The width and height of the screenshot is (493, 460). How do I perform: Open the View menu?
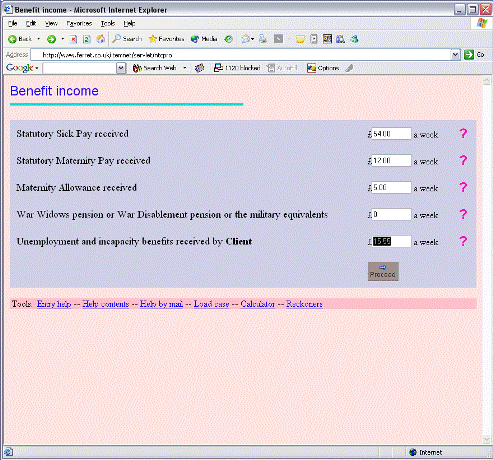(x=51, y=23)
